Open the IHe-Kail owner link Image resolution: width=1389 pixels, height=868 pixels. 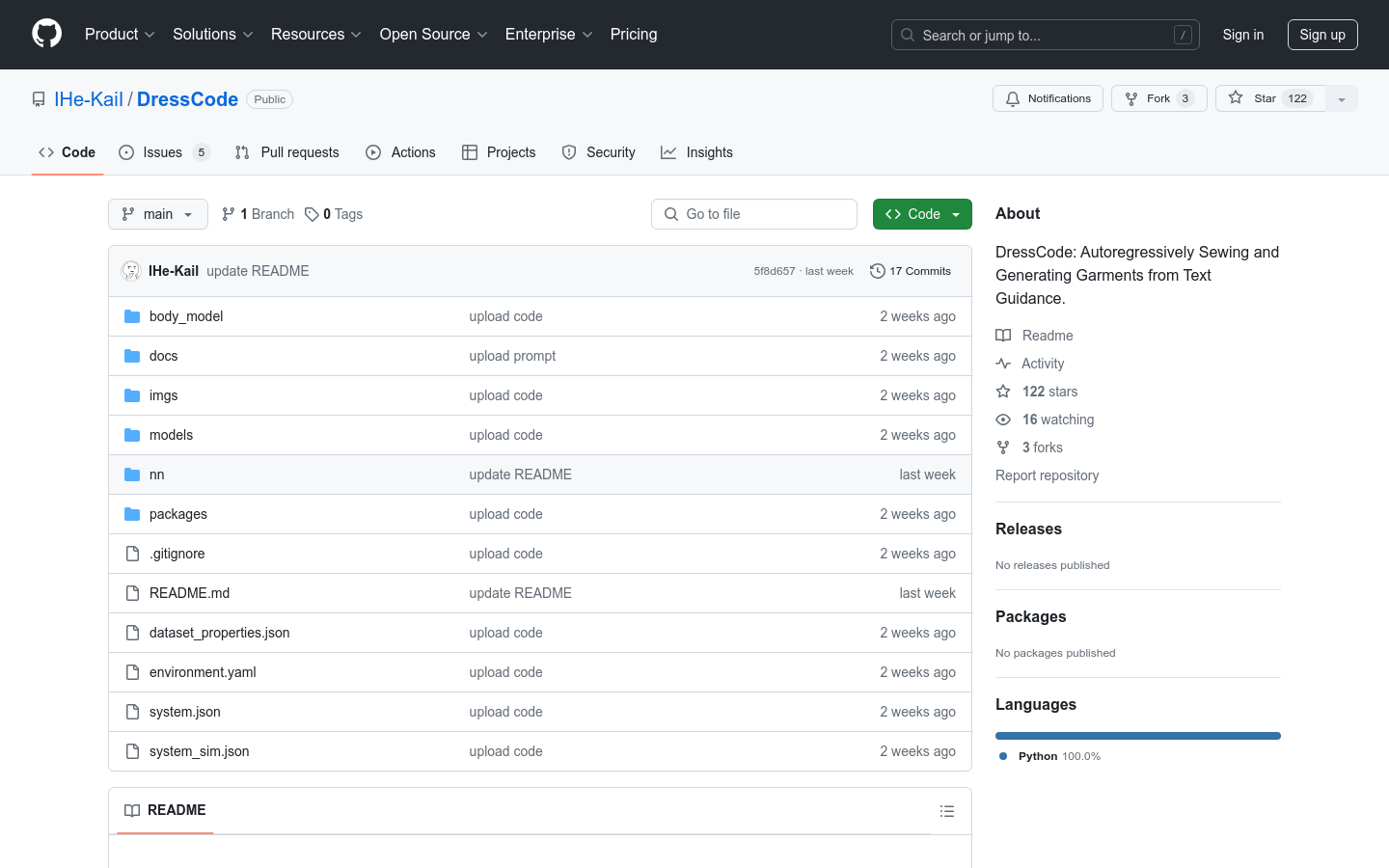pos(89,99)
